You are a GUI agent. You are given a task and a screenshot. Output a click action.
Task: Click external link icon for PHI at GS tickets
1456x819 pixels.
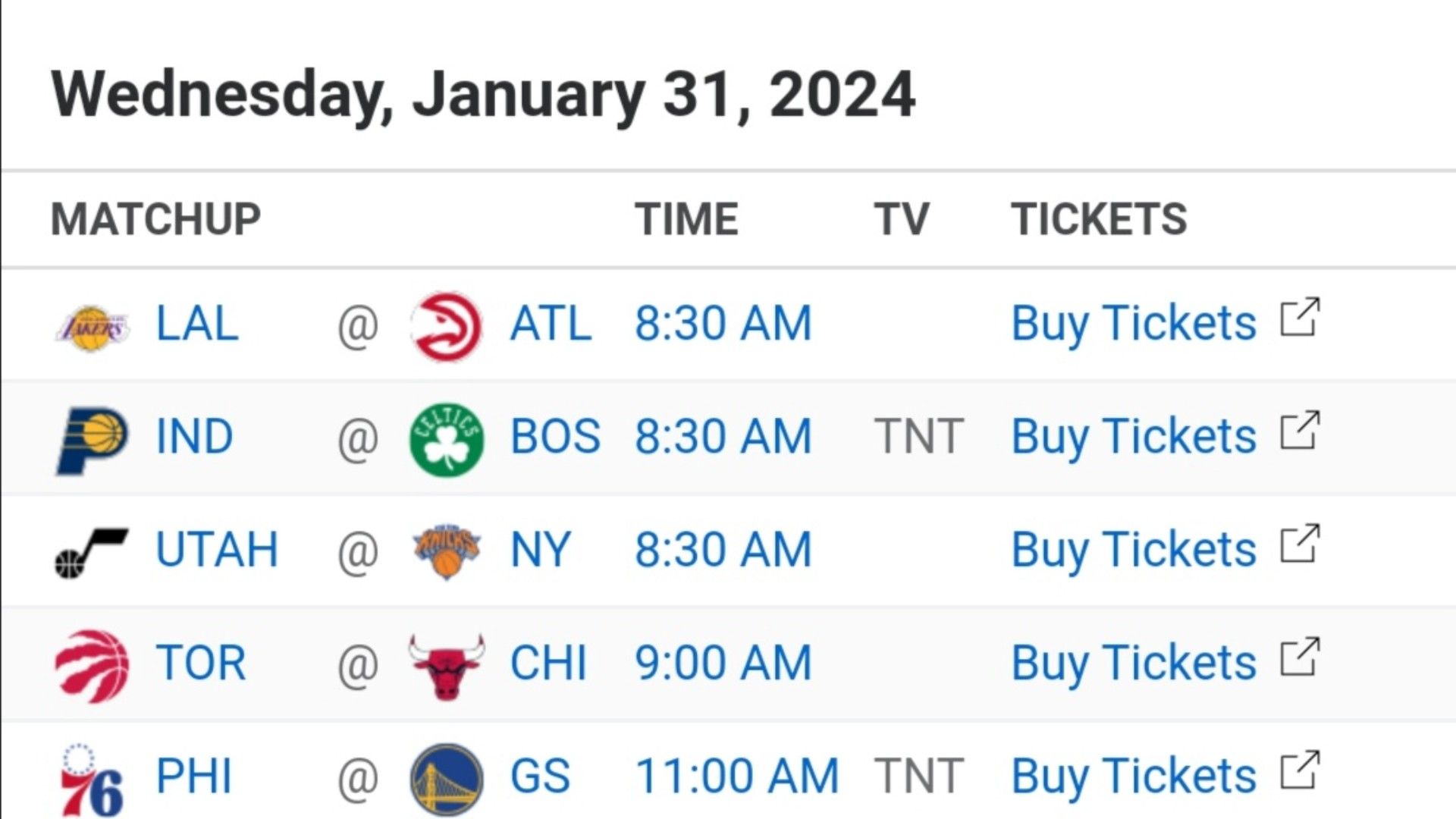pos(1300,770)
